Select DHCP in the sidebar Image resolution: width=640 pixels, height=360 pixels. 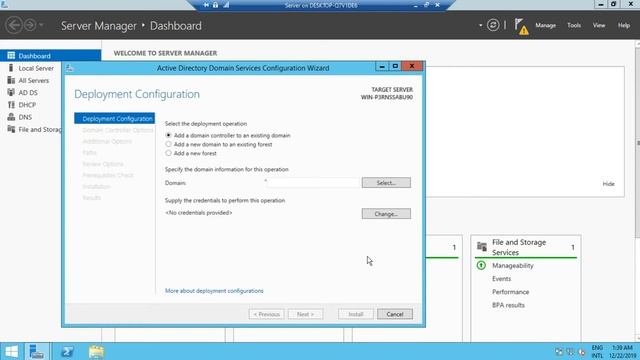tap(27, 105)
